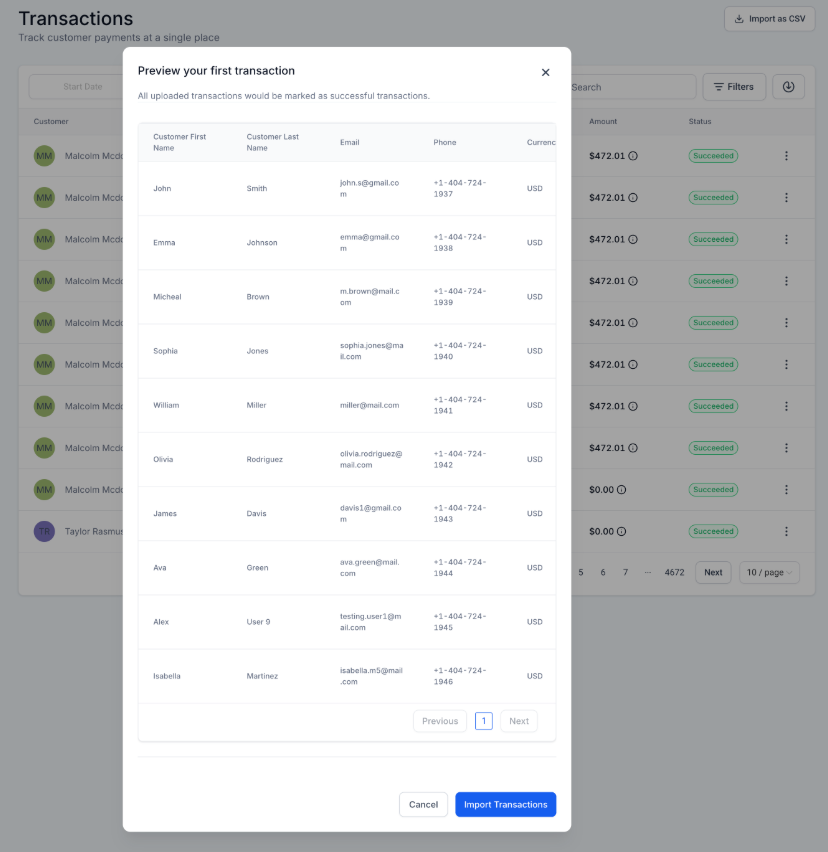Viewport: 828px width, 852px height.
Task: Open three-dot menu for first transaction row
Action: [786, 156]
